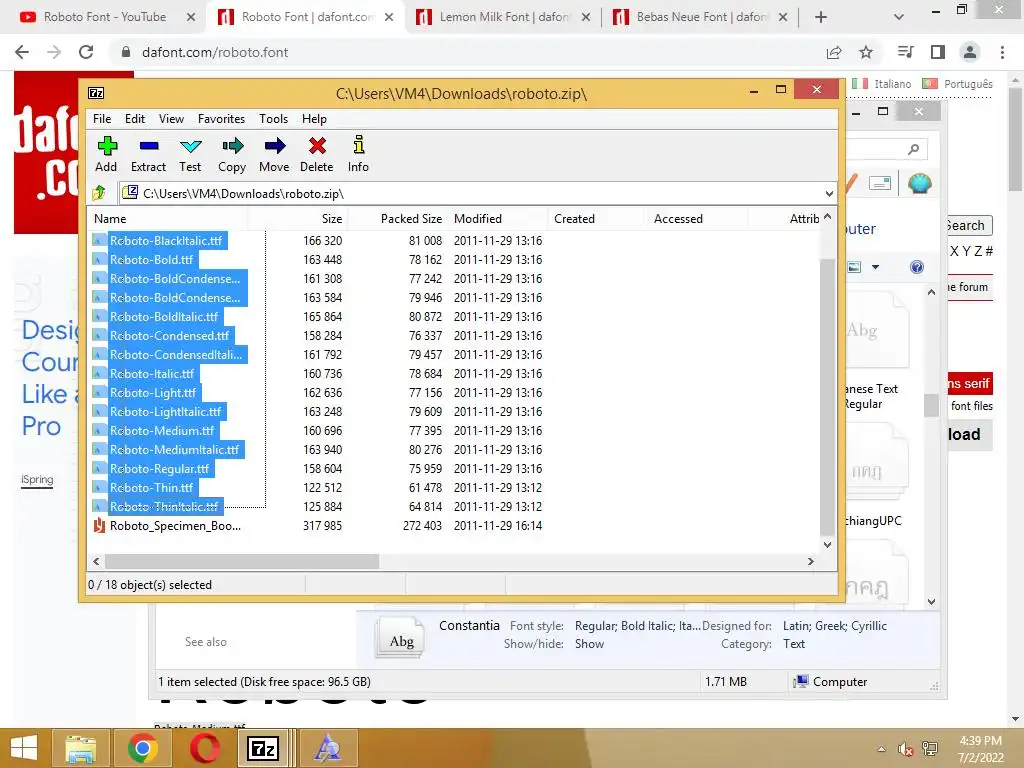Viewport: 1024px width, 768px height.
Task: Select Roboto-Thin.ttf file
Action: click(x=152, y=487)
